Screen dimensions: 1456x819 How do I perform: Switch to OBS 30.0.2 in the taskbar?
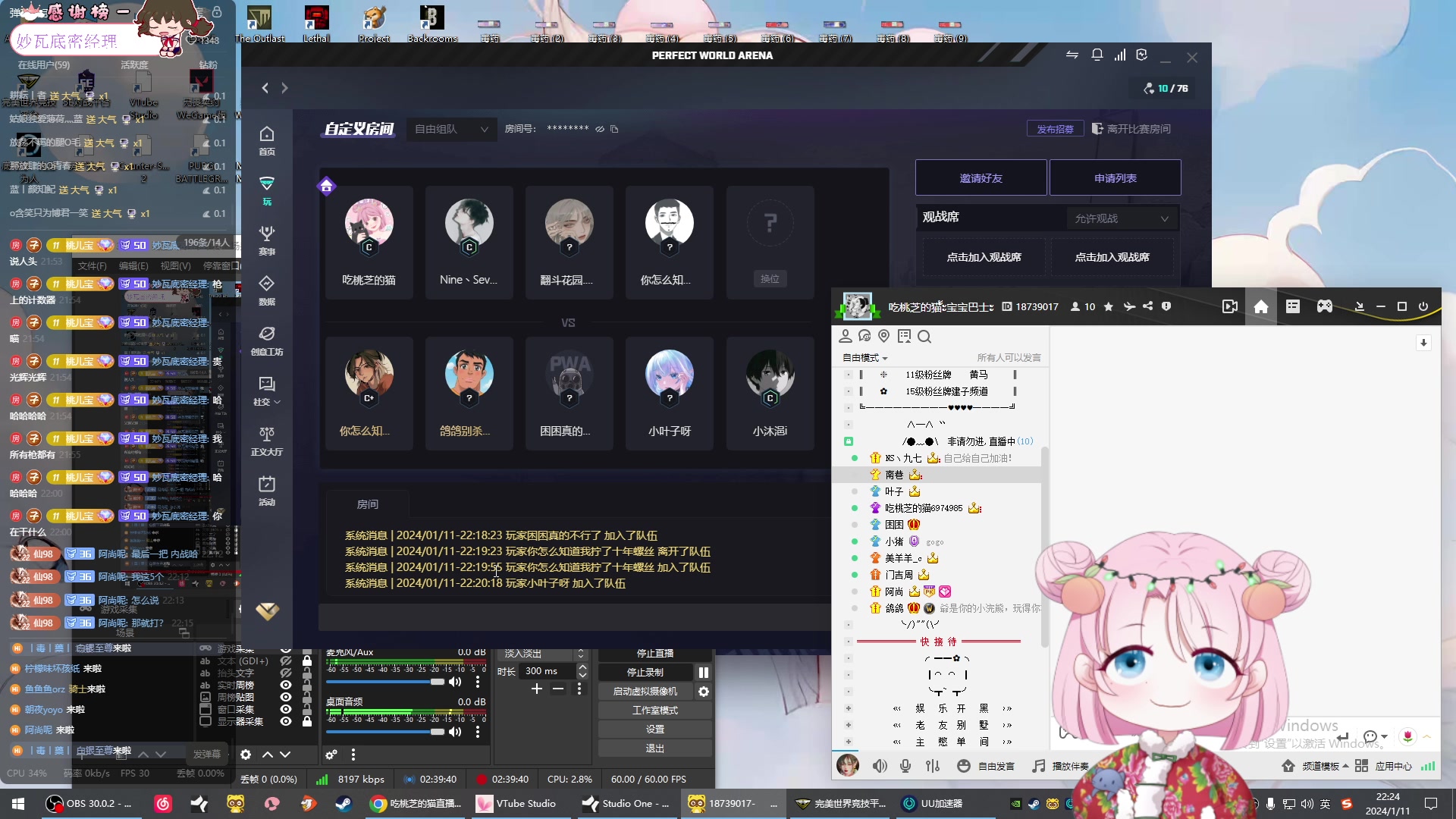(89, 804)
